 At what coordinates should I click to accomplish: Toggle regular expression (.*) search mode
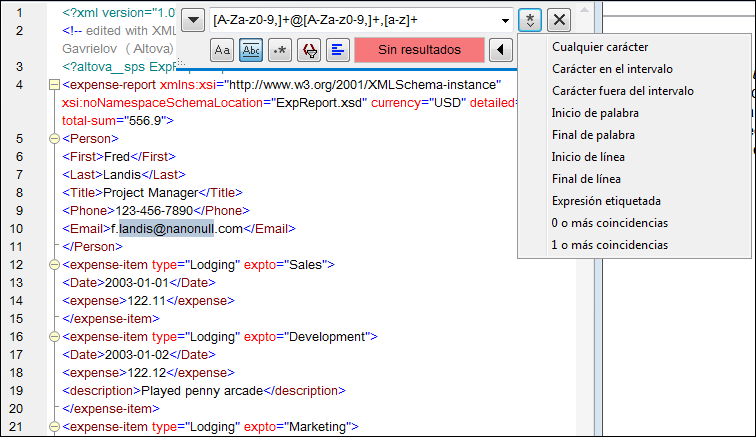(x=281, y=50)
